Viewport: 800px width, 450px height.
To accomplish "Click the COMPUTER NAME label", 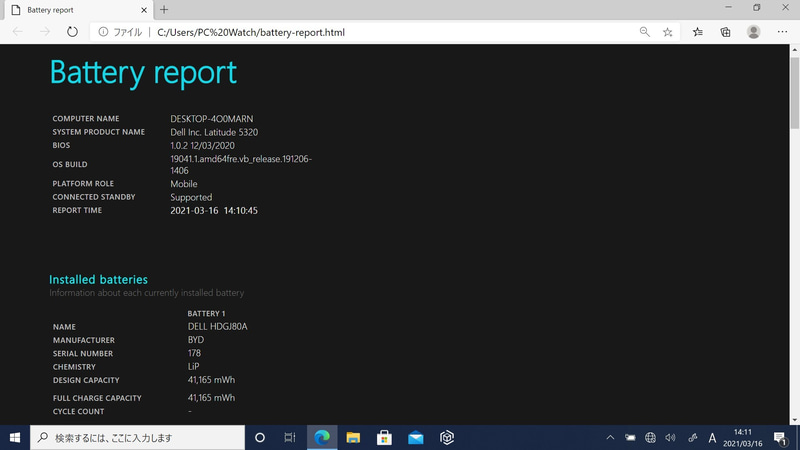I will 86,118.
